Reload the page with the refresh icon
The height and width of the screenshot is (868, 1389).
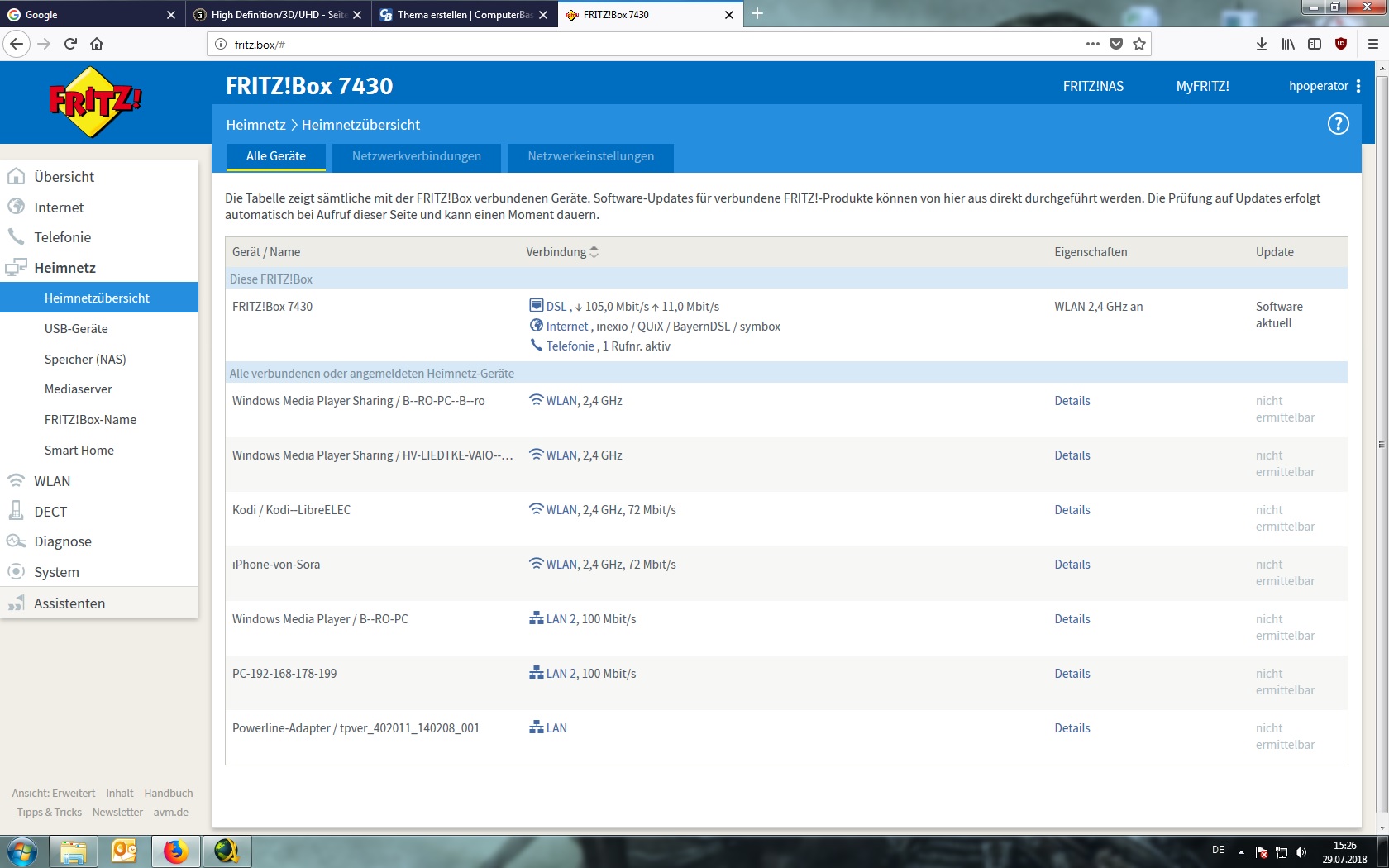pos(70,44)
